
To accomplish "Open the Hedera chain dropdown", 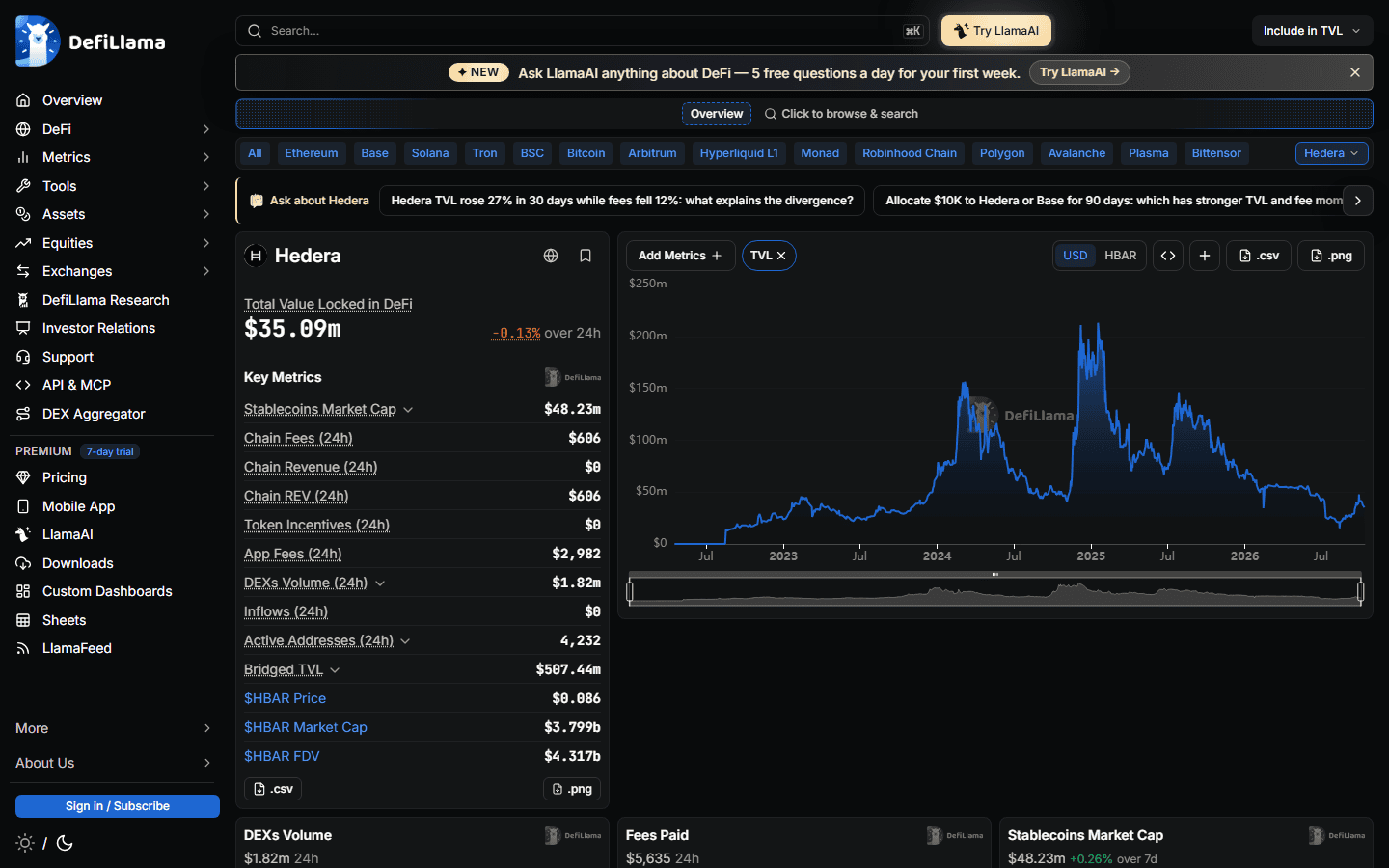I will click(1331, 153).
